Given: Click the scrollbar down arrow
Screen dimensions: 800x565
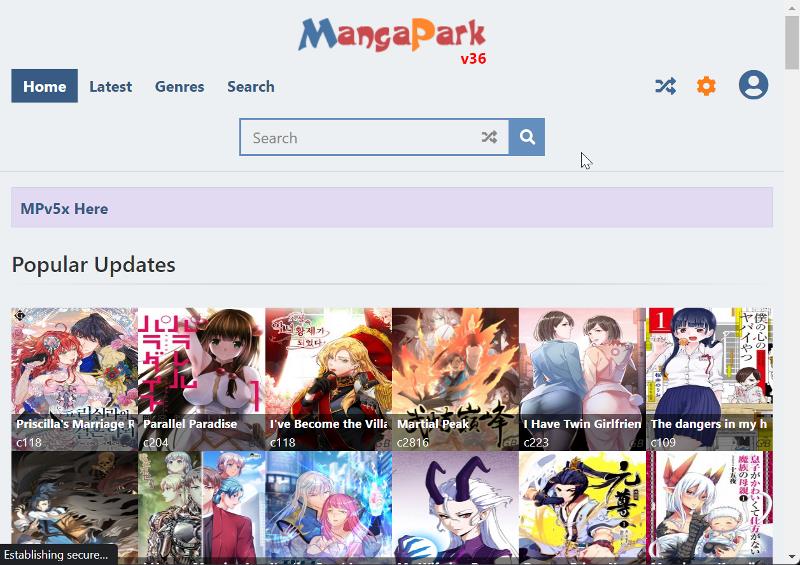Looking at the screenshot, I should (x=792, y=557).
